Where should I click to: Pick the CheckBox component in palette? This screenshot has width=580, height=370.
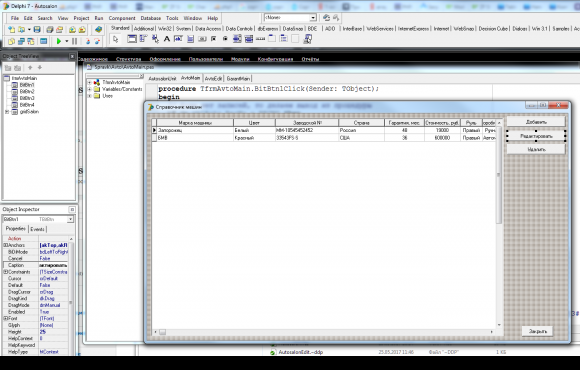pyautogui.click(x=213, y=39)
